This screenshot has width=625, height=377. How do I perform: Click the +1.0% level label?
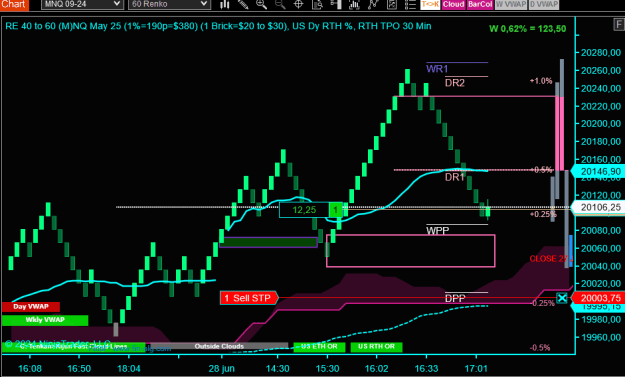[541, 81]
